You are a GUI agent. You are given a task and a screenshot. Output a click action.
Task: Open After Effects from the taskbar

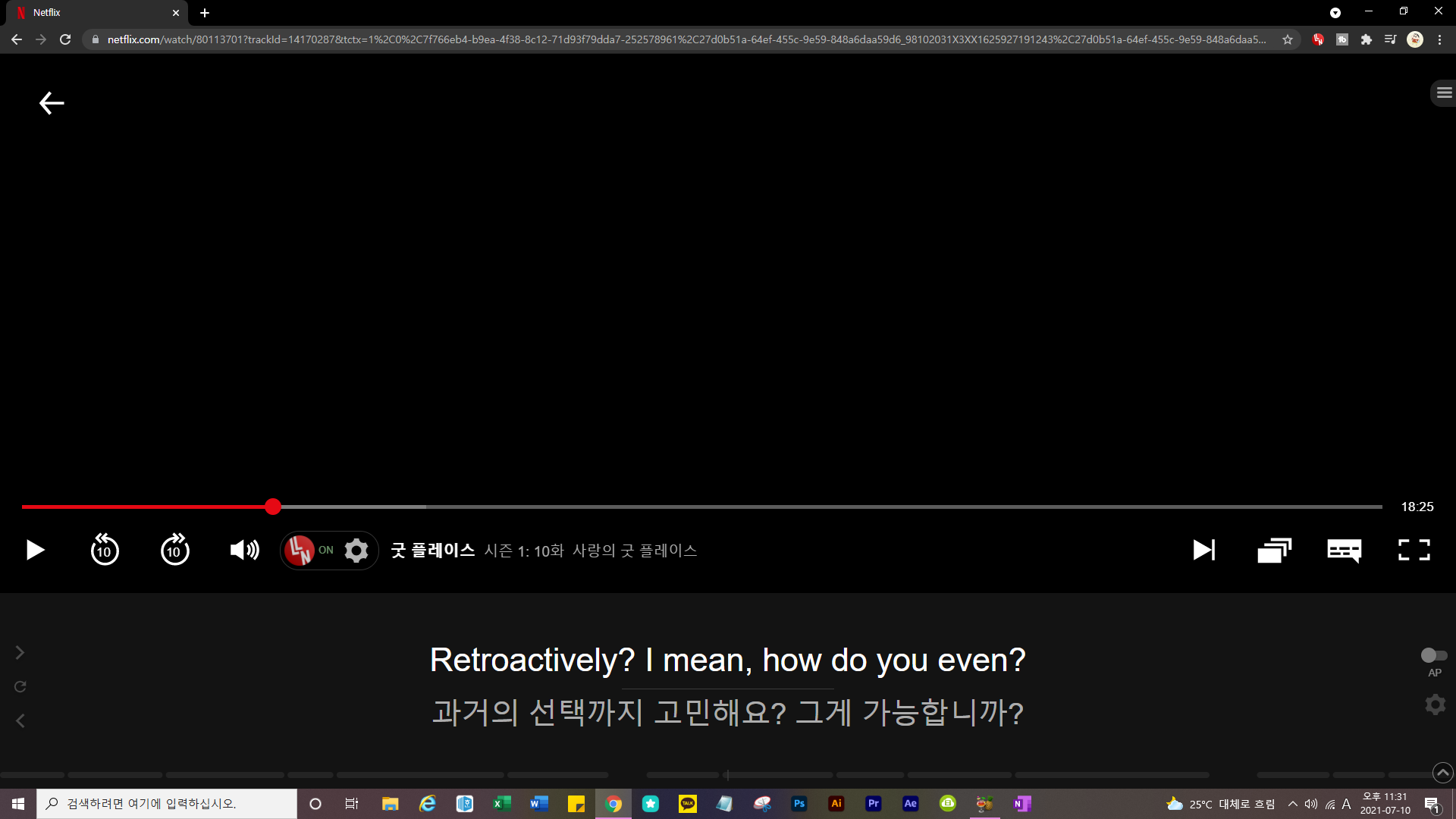[x=911, y=803]
